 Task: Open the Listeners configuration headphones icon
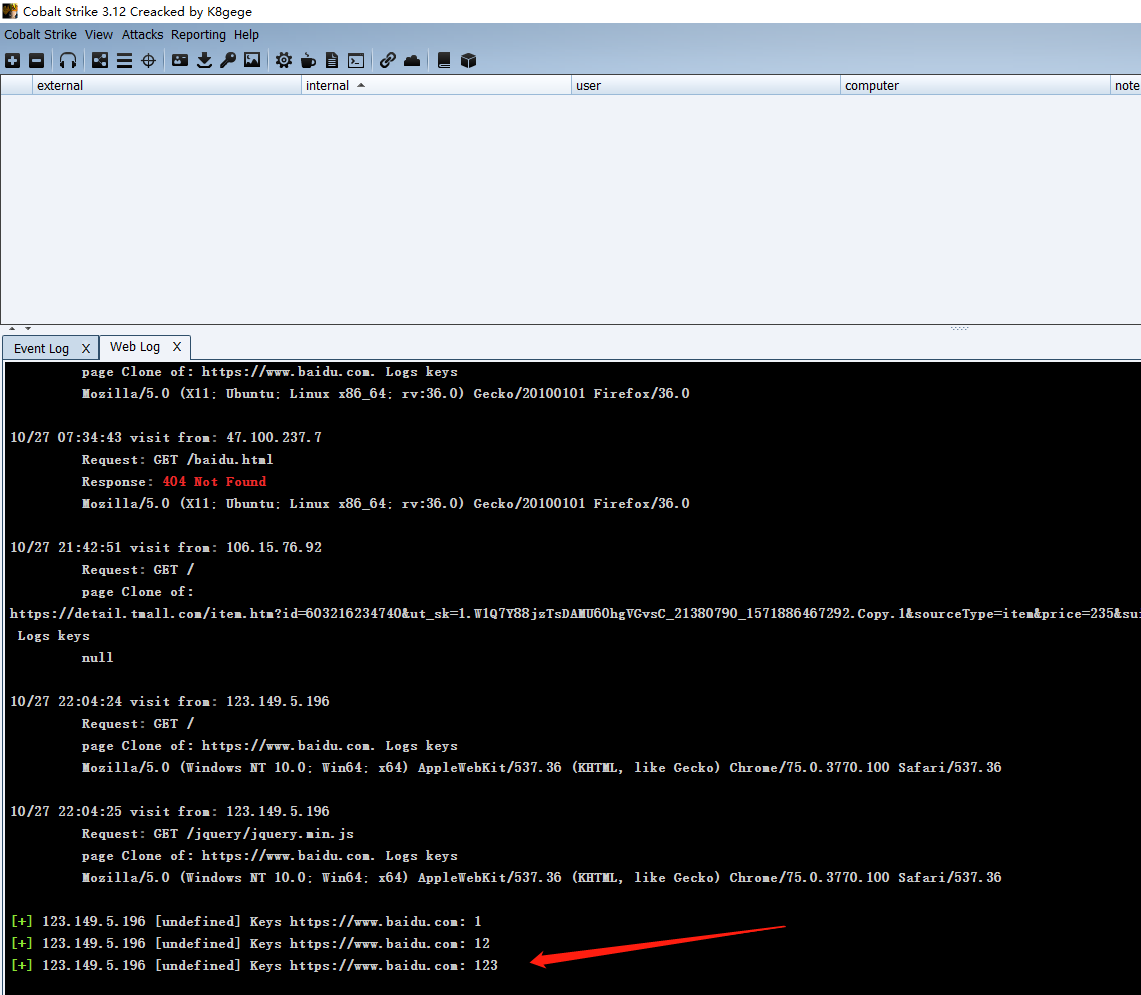(68, 60)
